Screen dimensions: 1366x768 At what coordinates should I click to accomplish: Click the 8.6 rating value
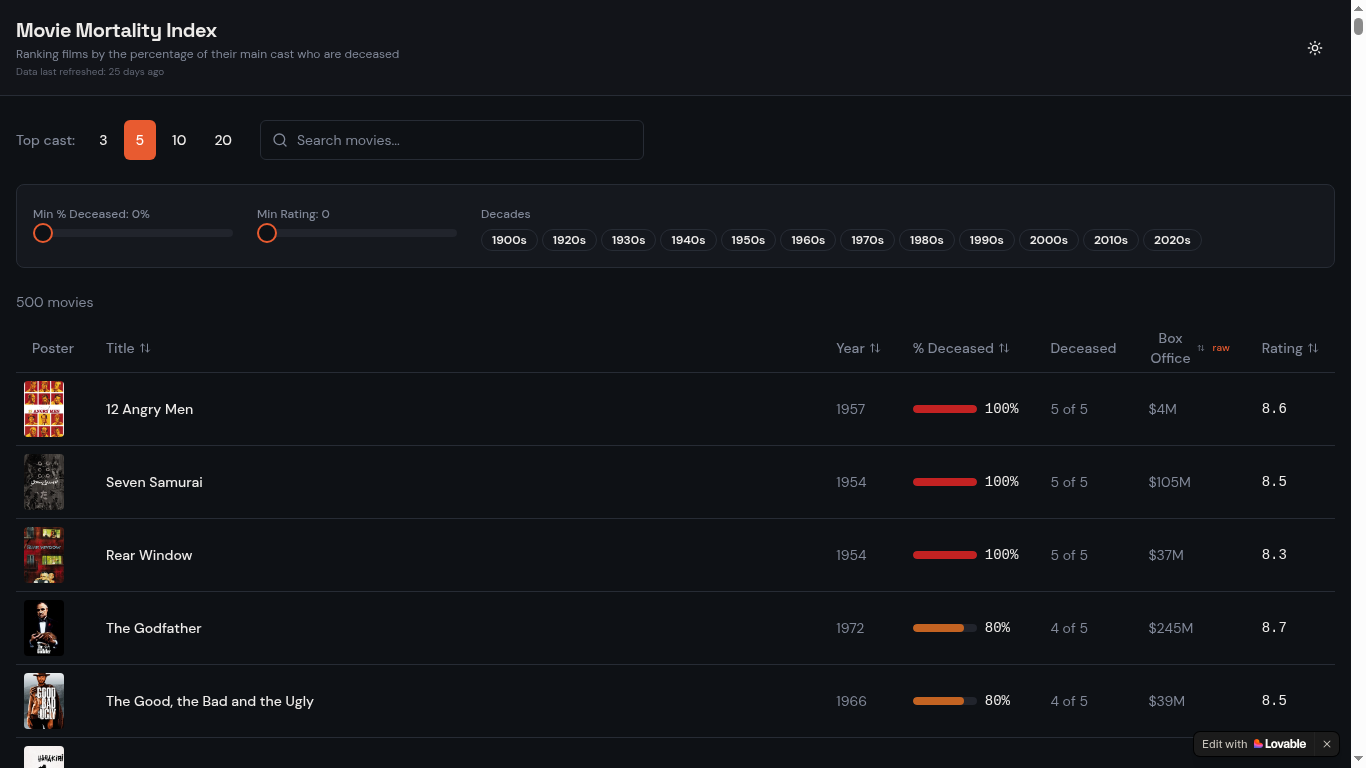click(x=1274, y=409)
